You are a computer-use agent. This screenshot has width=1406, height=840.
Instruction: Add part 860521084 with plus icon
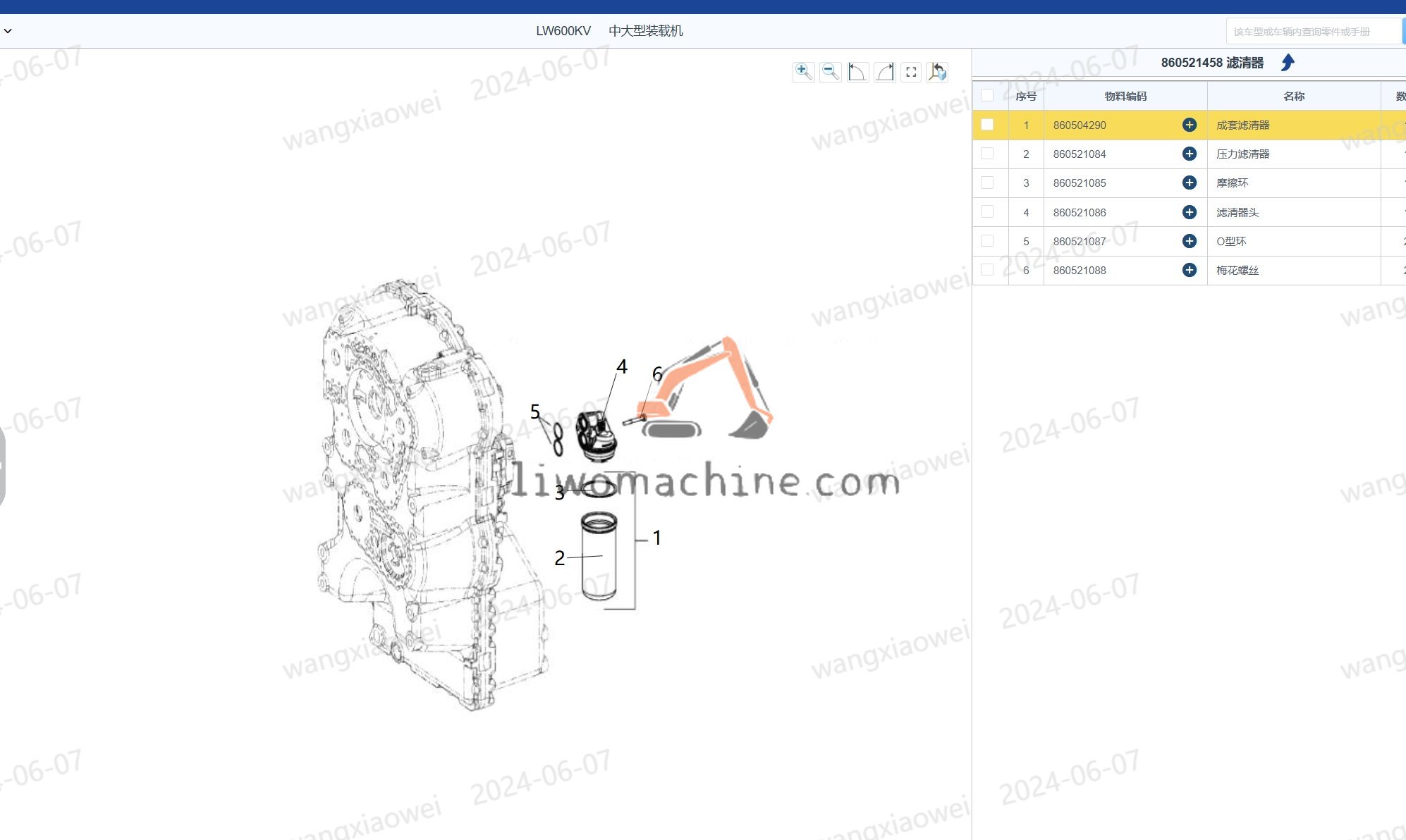[x=1189, y=154]
